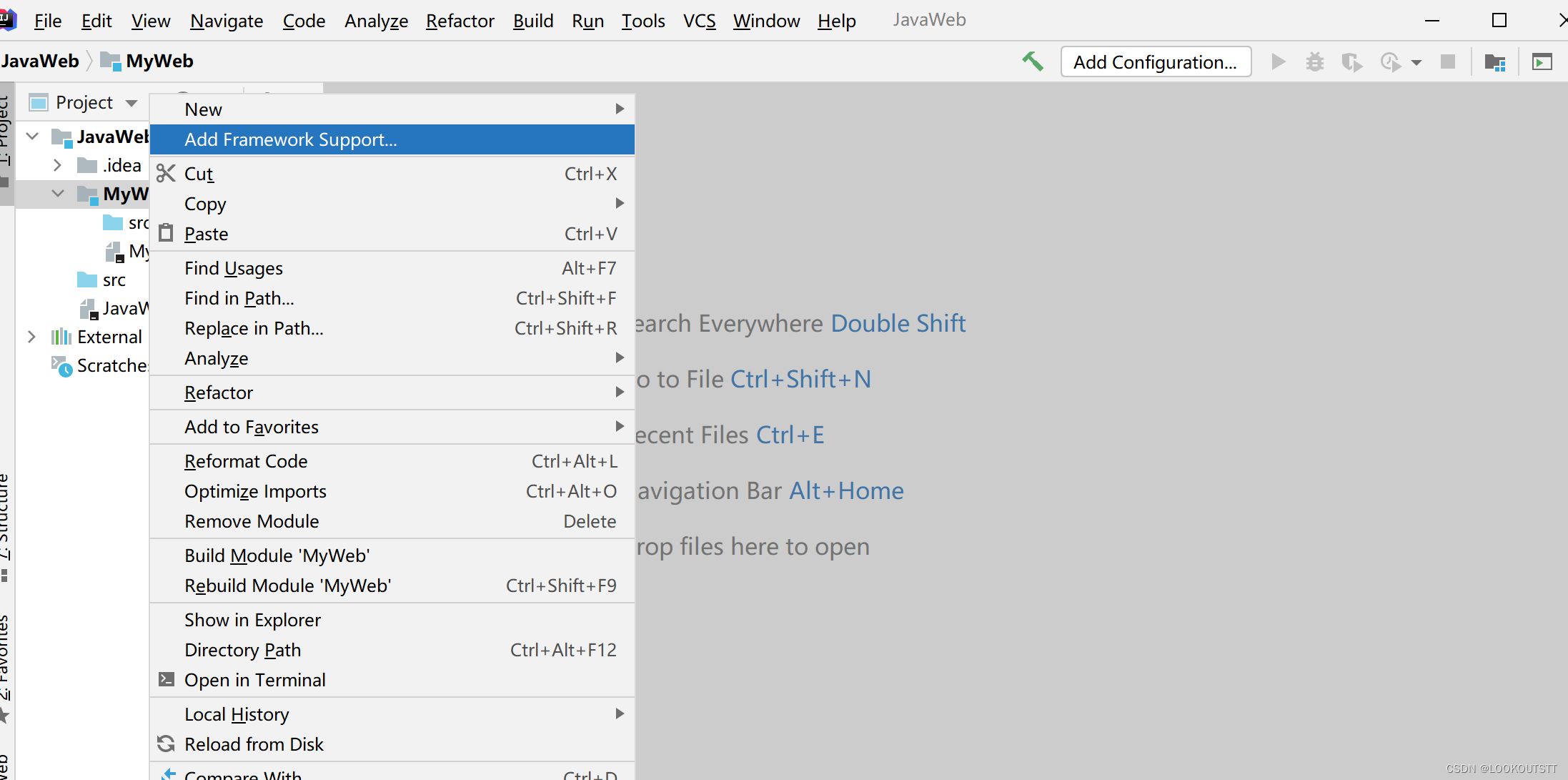
Task: Collapse the JavaWeb root node
Action: tap(32, 136)
